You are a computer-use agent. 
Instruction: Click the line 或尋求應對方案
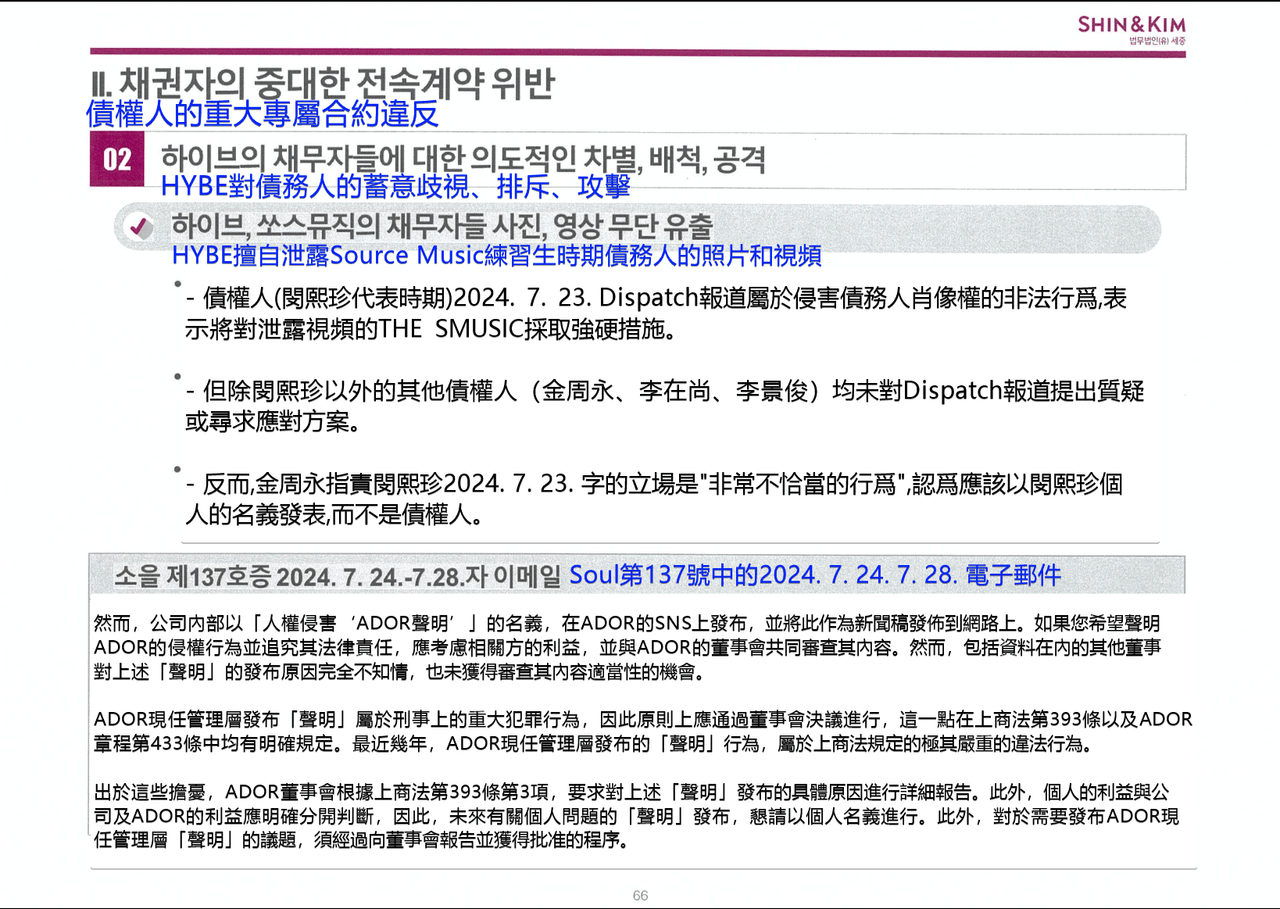(272, 422)
